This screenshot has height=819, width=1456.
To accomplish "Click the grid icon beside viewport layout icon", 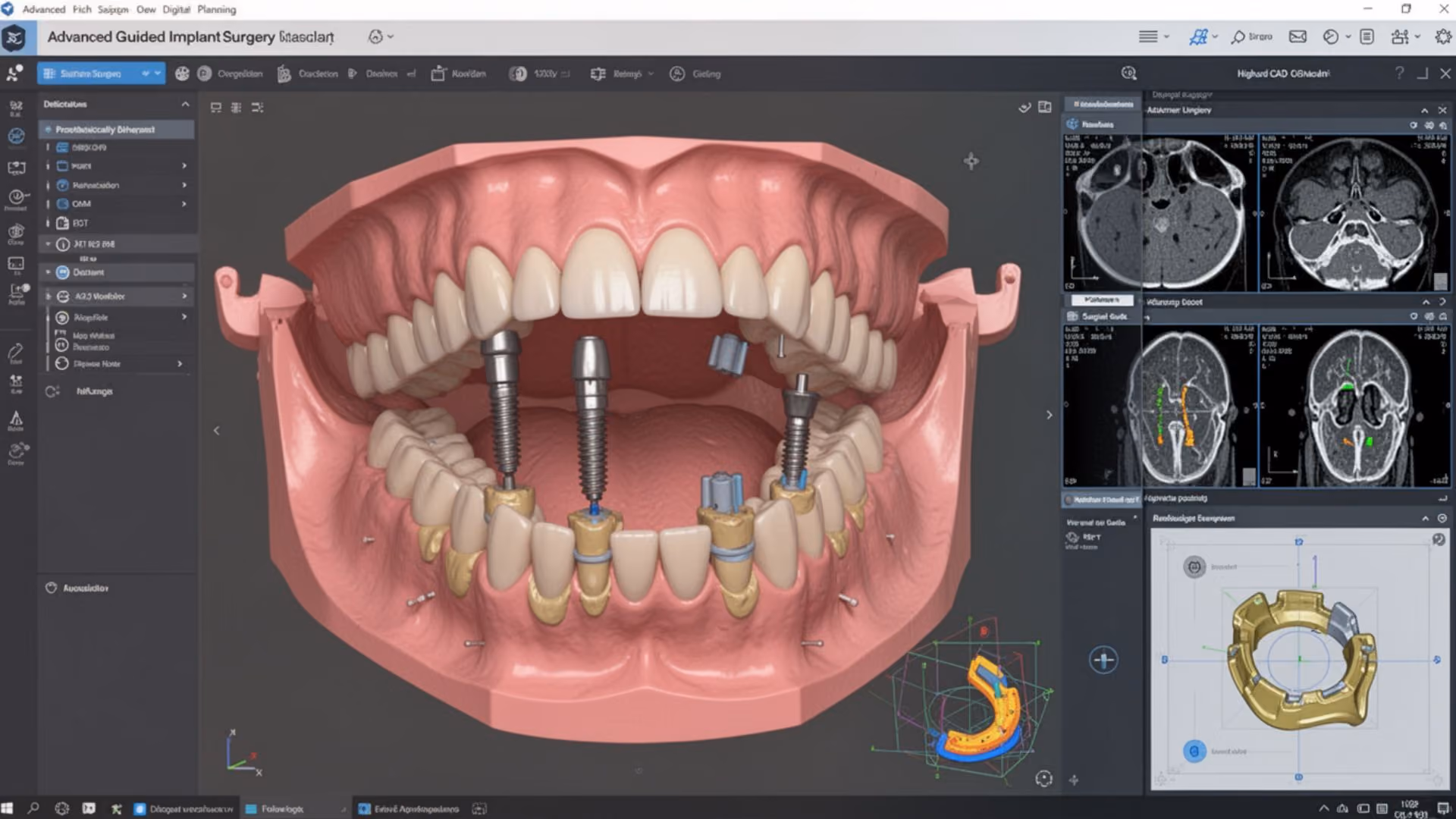I will coord(237,108).
